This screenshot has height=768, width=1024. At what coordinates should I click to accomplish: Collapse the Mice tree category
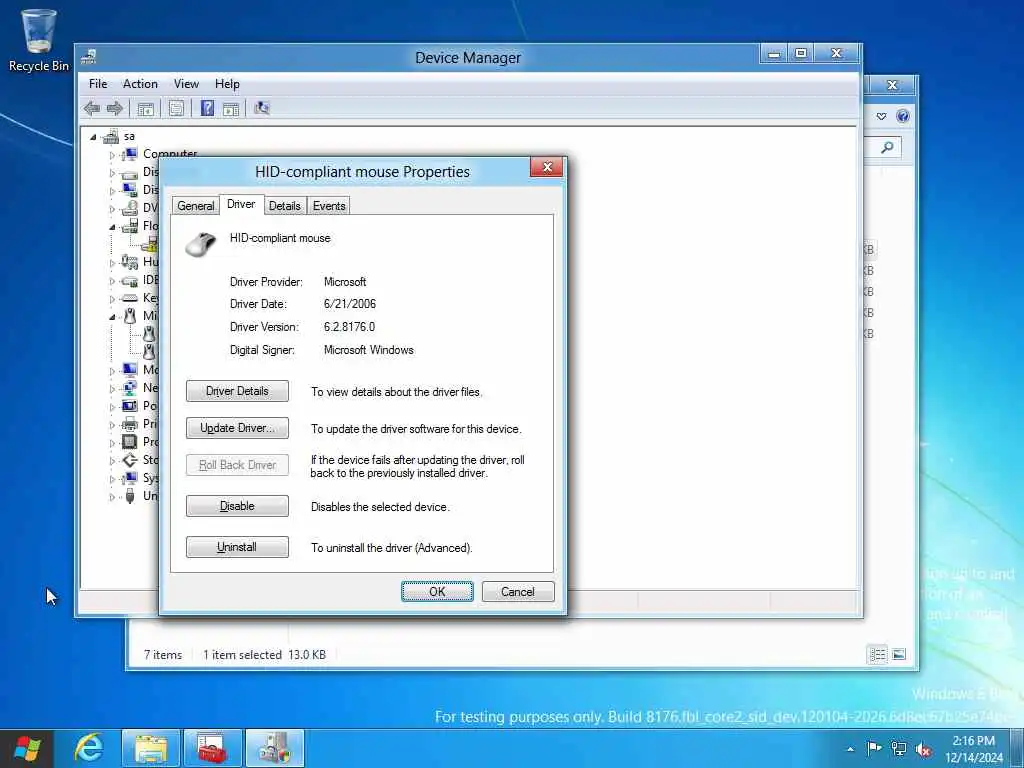pos(112,317)
